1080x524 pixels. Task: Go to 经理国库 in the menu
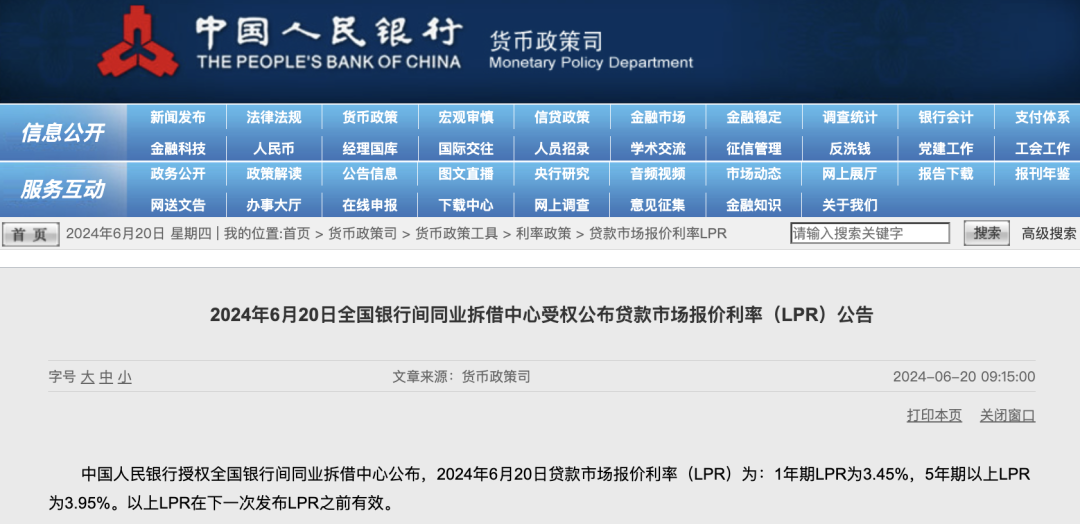click(x=370, y=148)
